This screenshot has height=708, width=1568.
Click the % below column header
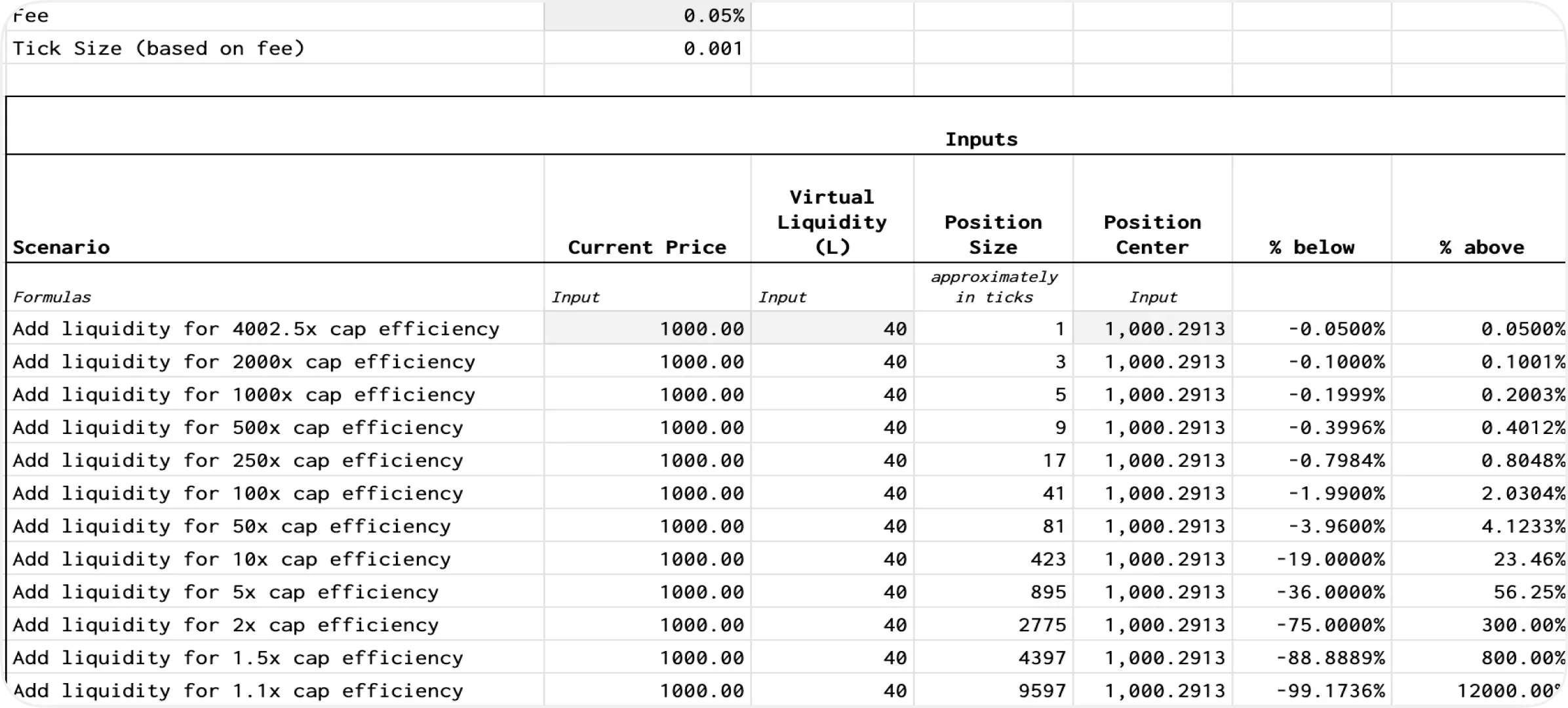click(1312, 208)
